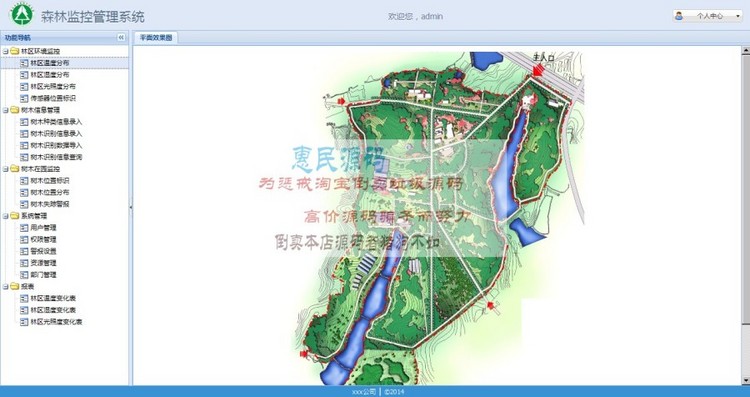
Task: Click the page icon beside 林区光照度分布
Action: coord(24,87)
